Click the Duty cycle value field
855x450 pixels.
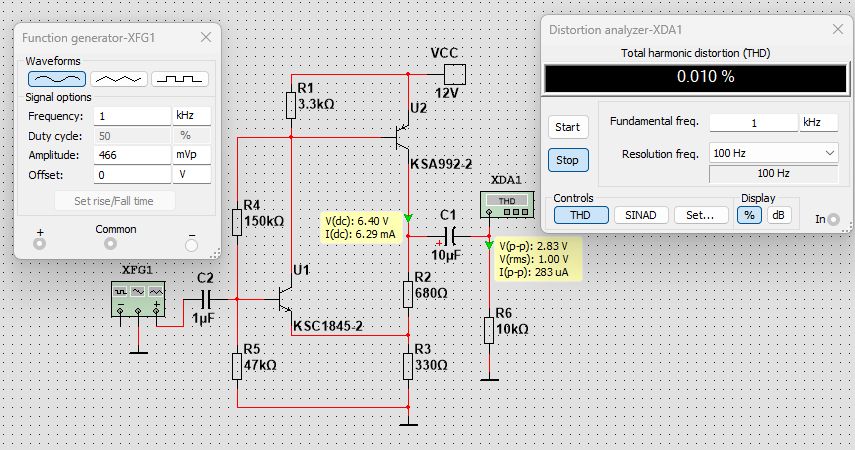132,135
